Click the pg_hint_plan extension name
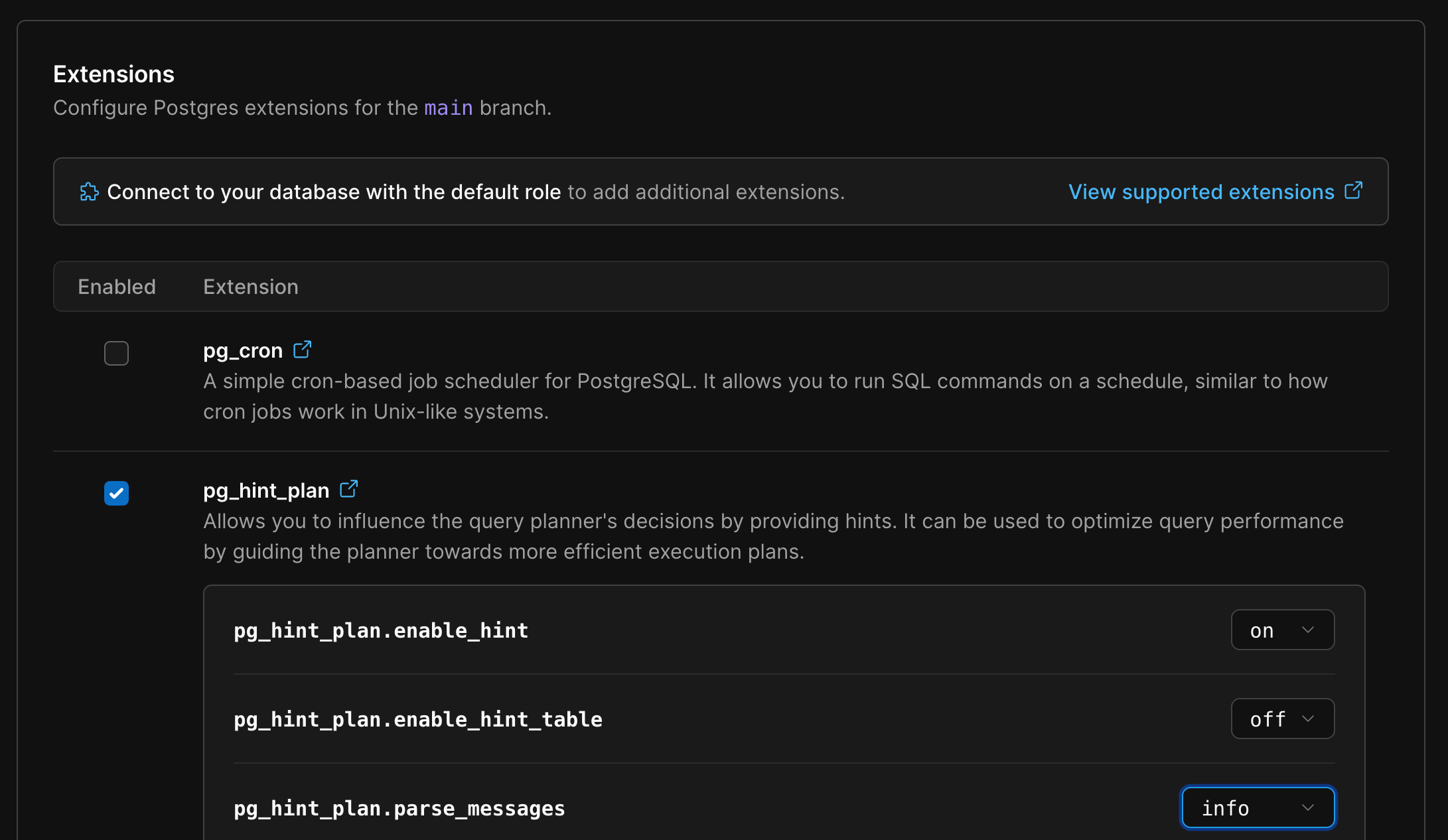This screenshot has width=1448, height=840. pyautogui.click(x=265, y=490)
